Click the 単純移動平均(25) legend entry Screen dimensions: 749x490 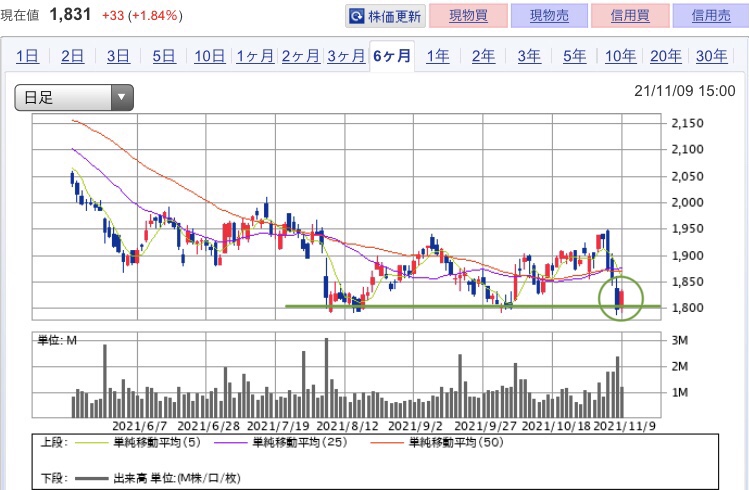pos(281,443)
